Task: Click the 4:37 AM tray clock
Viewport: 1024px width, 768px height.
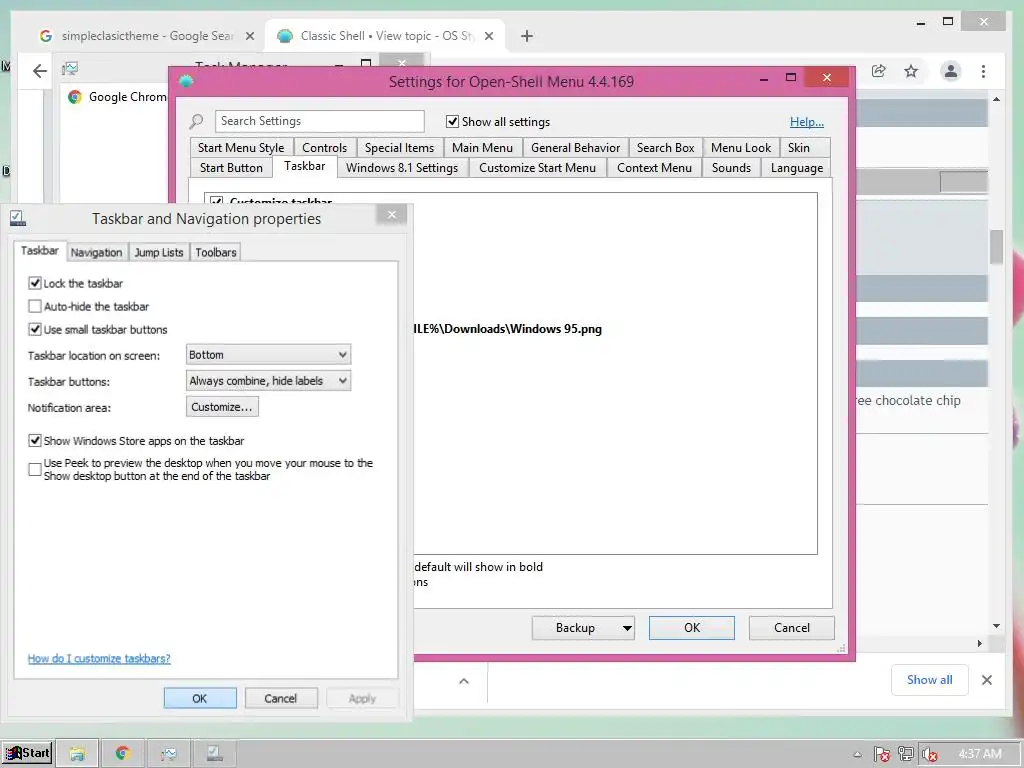Action: pos(980,754)
